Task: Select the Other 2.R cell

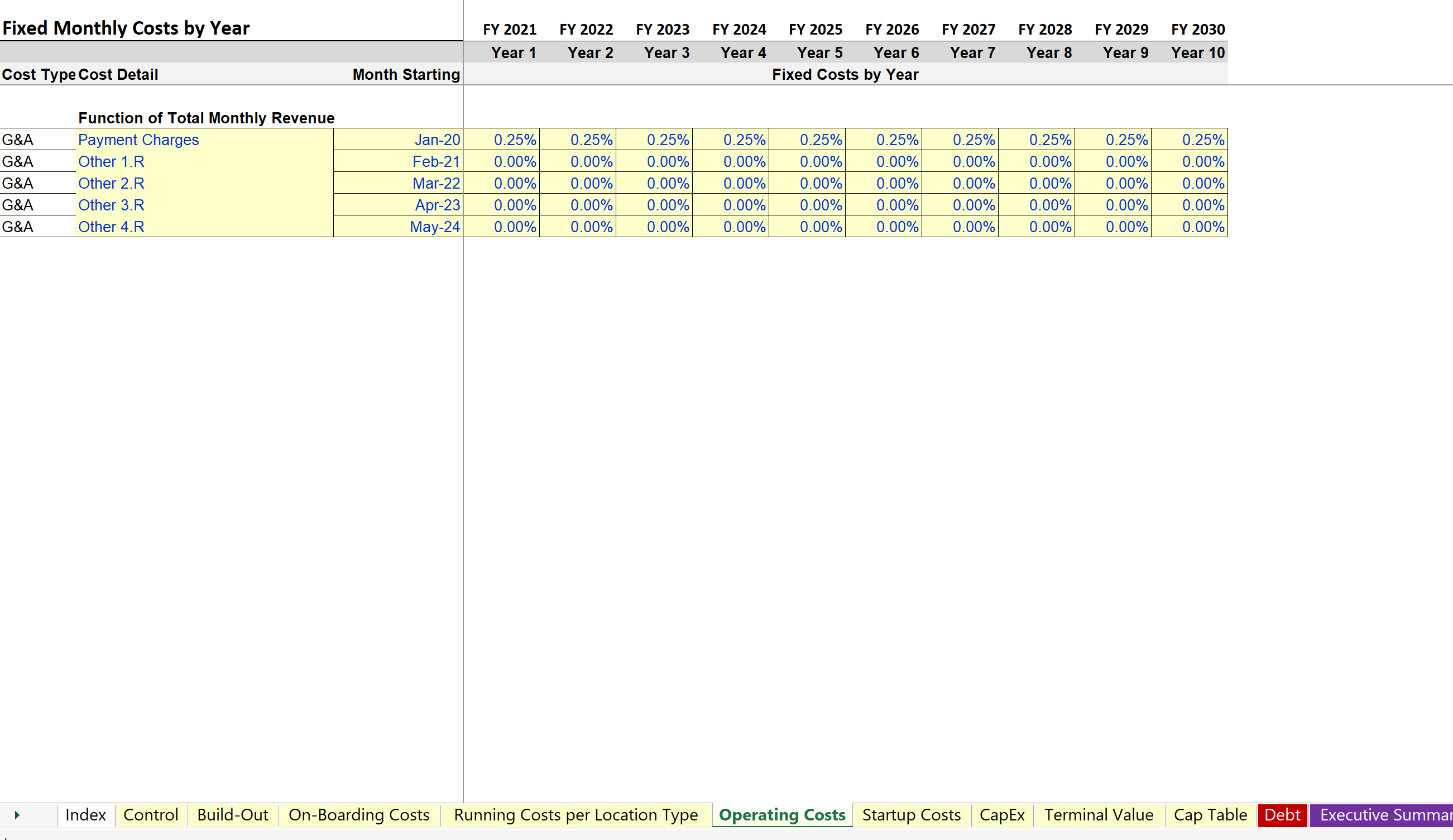Action: click(205, 183)
